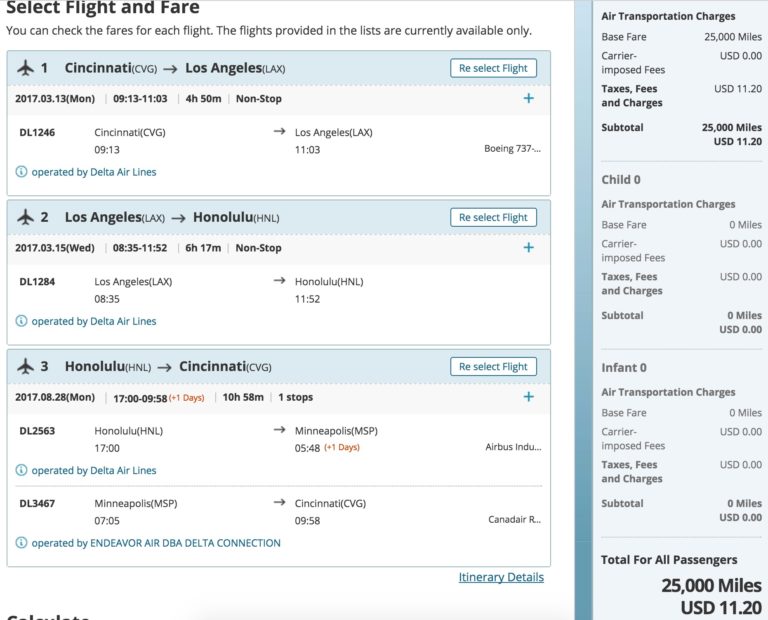The image size is (768, 620).
Task: Click the Total For All Passengers heading
Action: [669, 560]
